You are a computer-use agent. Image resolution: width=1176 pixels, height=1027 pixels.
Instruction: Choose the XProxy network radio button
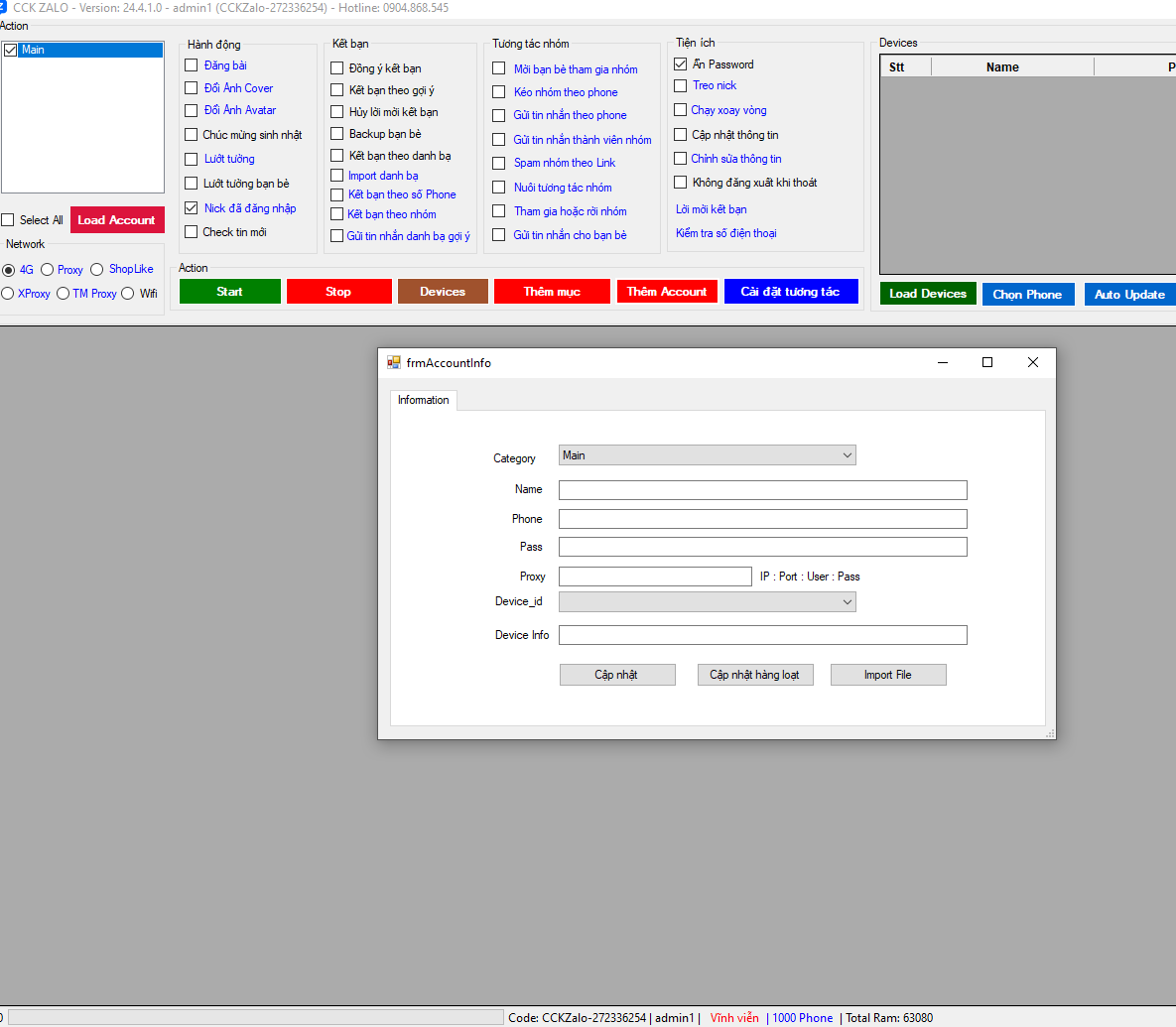click(8, 293)
